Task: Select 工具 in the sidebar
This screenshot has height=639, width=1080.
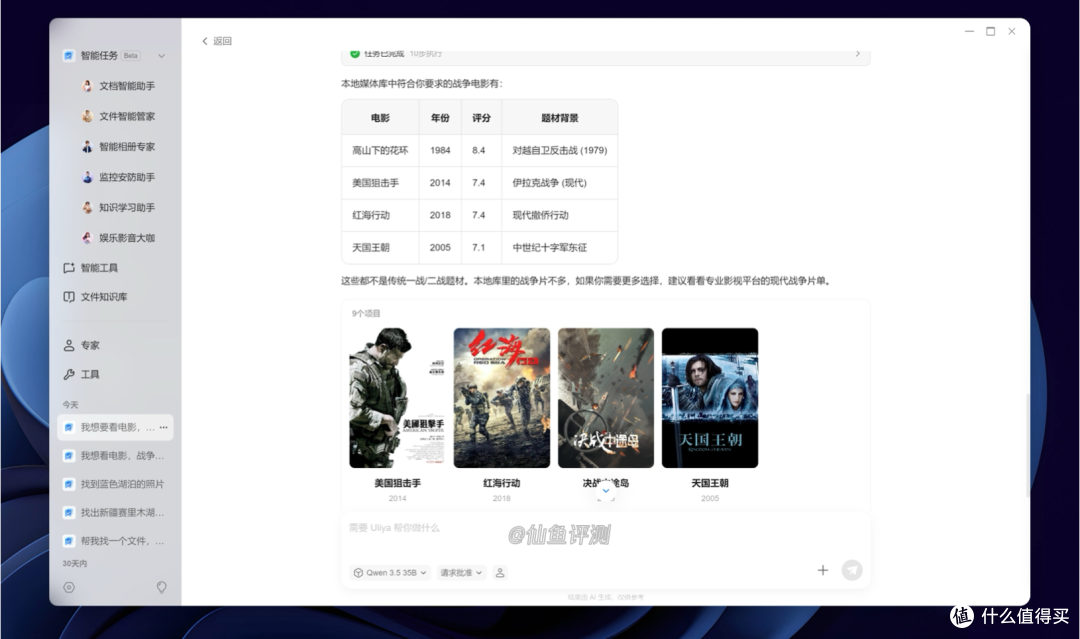Action: (x=82, y=374)
